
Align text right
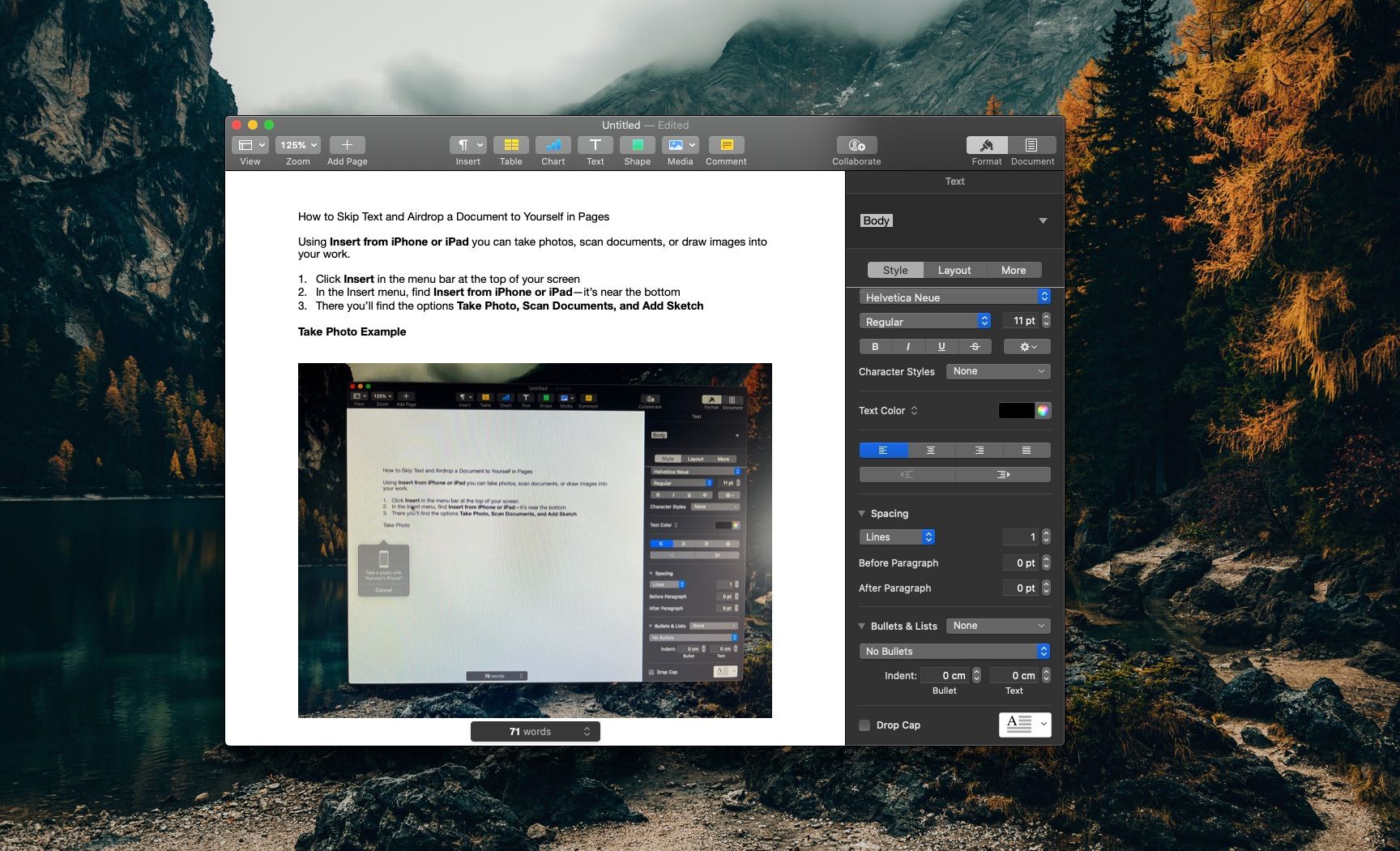pos(979,450)
